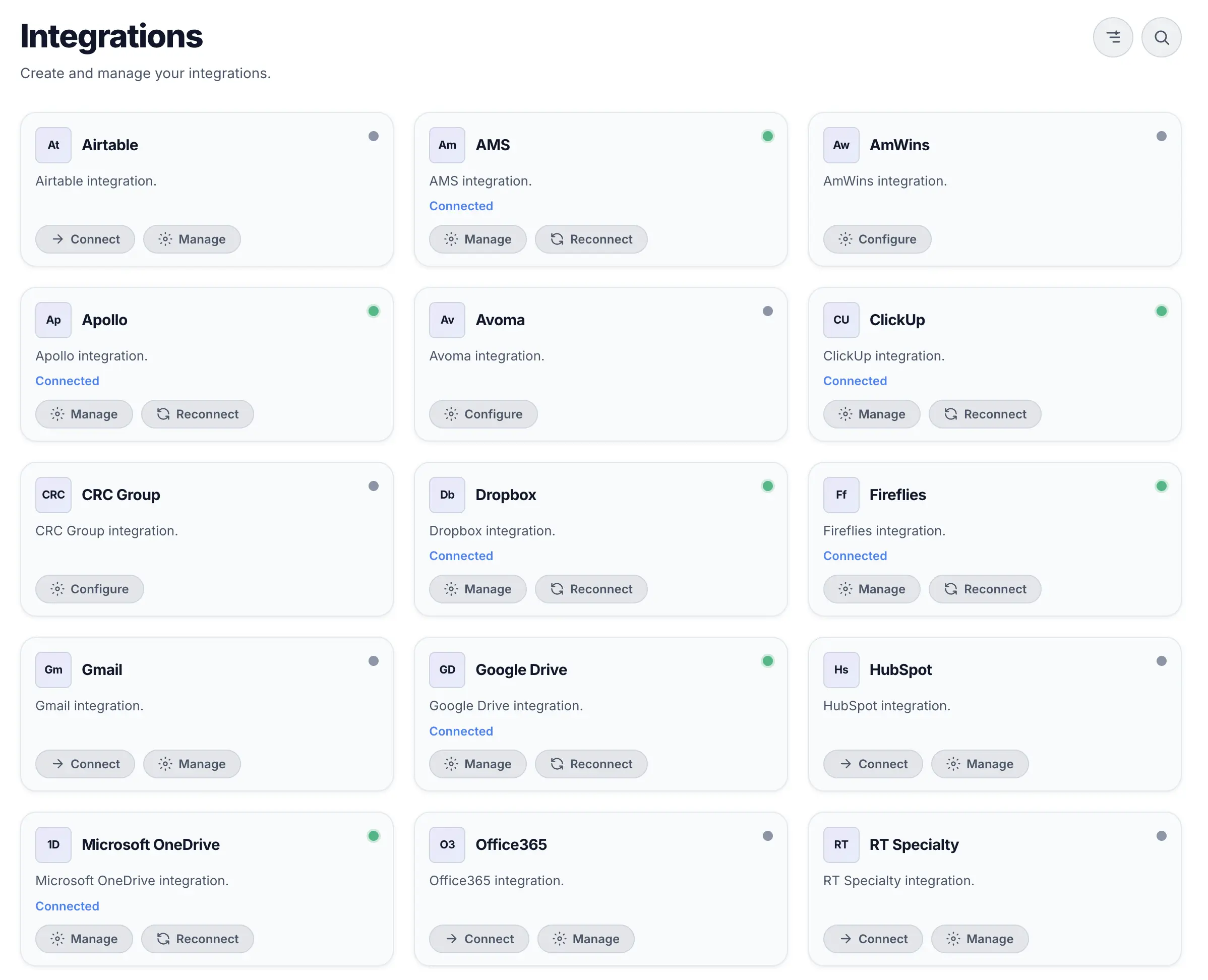Open the Connected link under Apollo
Screen dimensions: 1208x980
(x=67, y=381)
